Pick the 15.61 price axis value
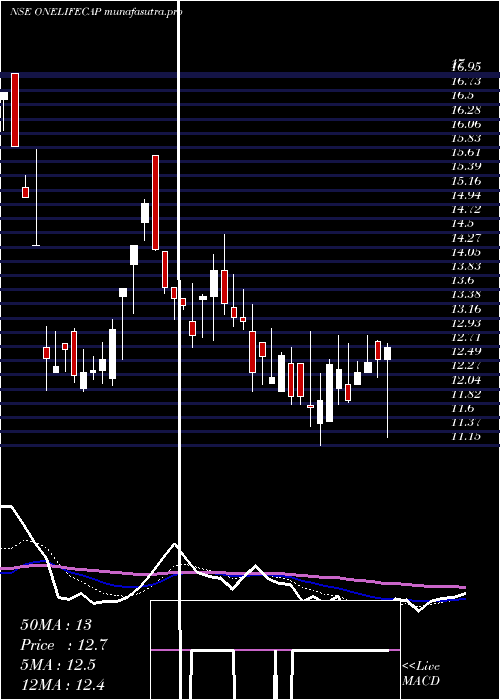 point(466,152)
